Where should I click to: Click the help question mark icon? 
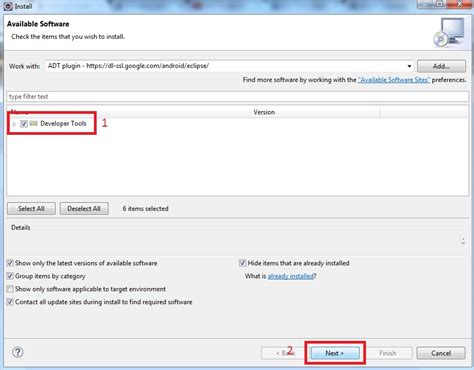[x=18, y=352]
